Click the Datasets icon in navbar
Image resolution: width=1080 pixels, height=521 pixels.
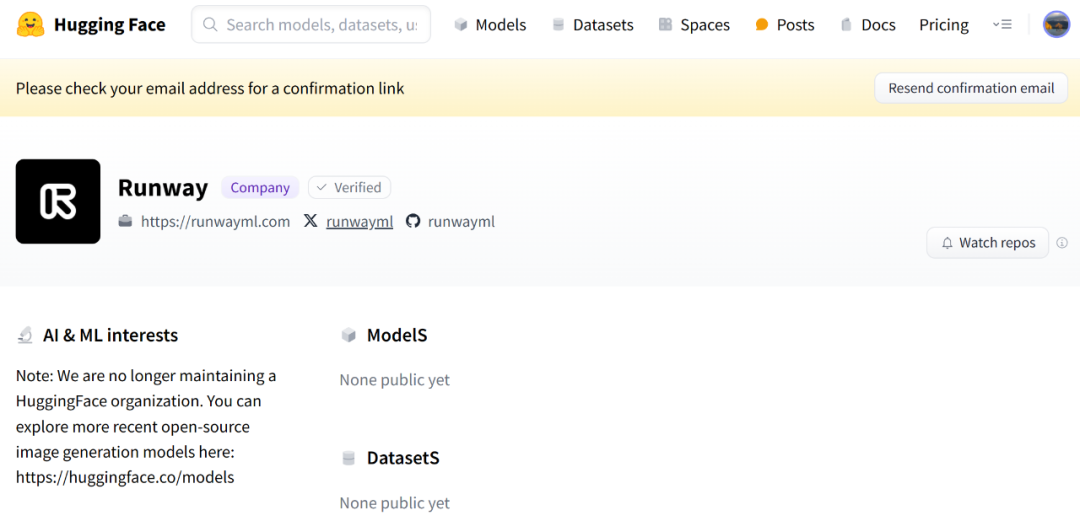click(558, 25)
